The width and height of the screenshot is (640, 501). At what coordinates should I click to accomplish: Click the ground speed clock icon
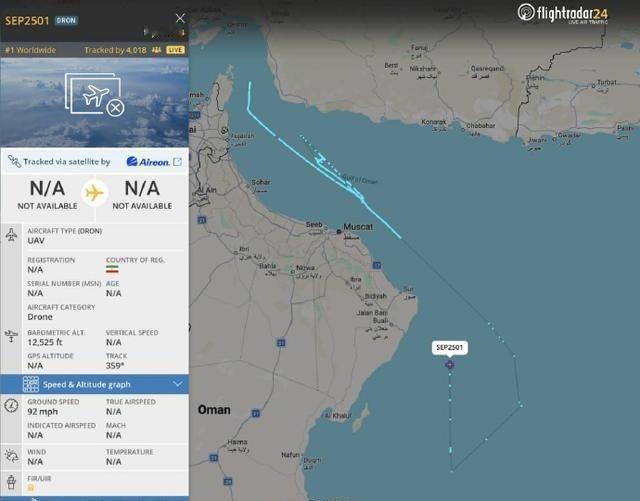point(11,405)
